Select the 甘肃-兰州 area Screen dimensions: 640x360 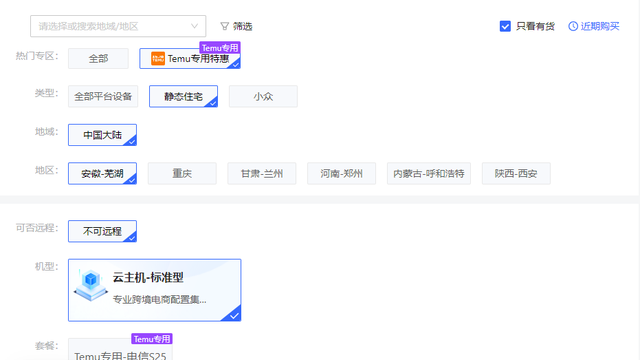pos(262,173)
